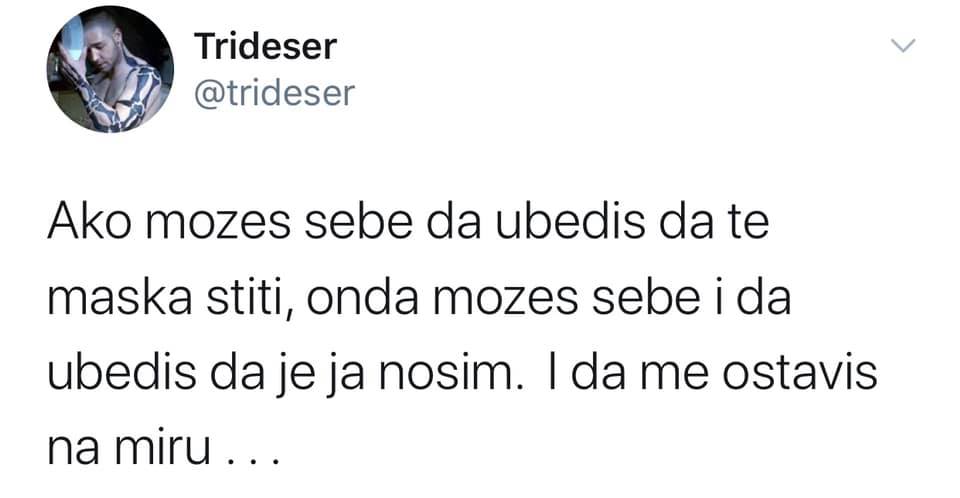Open the @trideser handle link
960x498 pixels.
click(x=272, y=93)
